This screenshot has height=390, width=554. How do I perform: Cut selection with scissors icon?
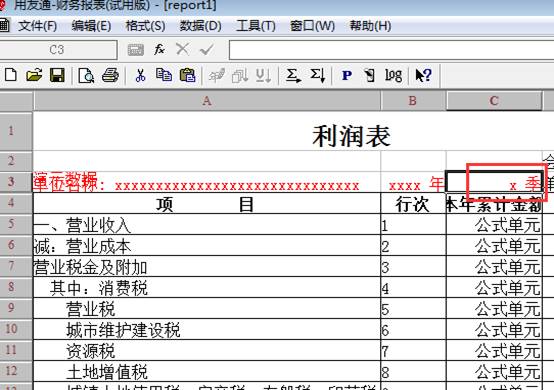point(140,75)
